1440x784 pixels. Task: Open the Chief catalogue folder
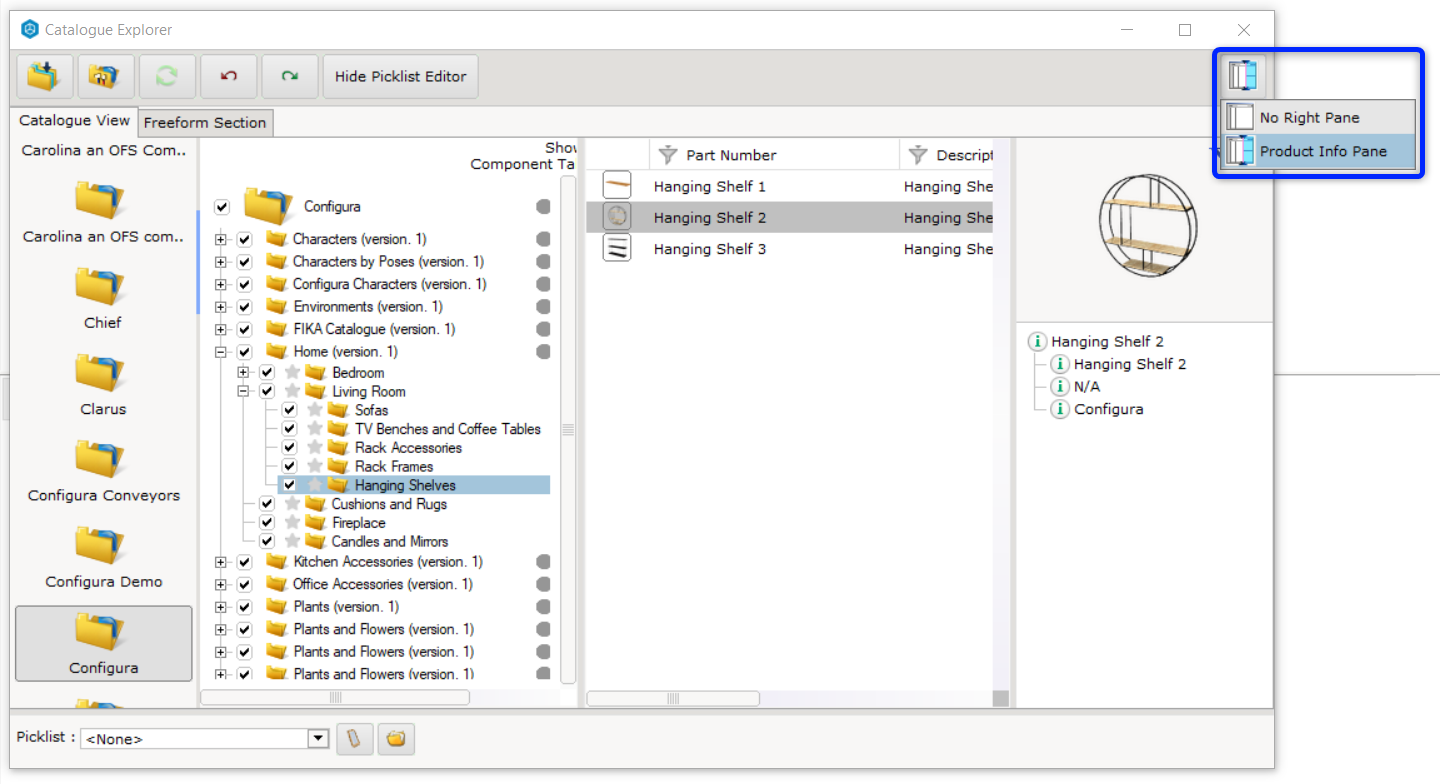coord(102,297)
